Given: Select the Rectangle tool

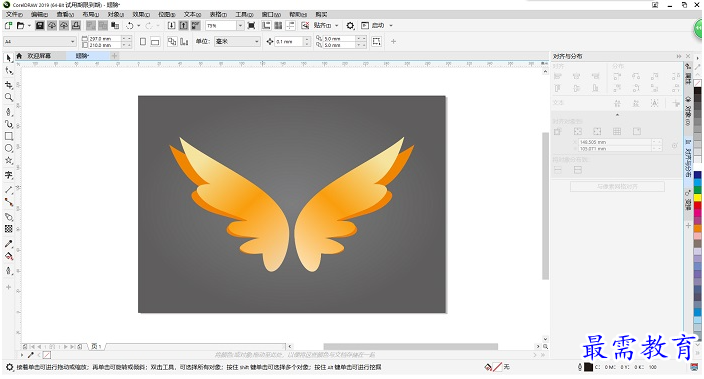Looking at the screenshot, I should tap(9, 136).
